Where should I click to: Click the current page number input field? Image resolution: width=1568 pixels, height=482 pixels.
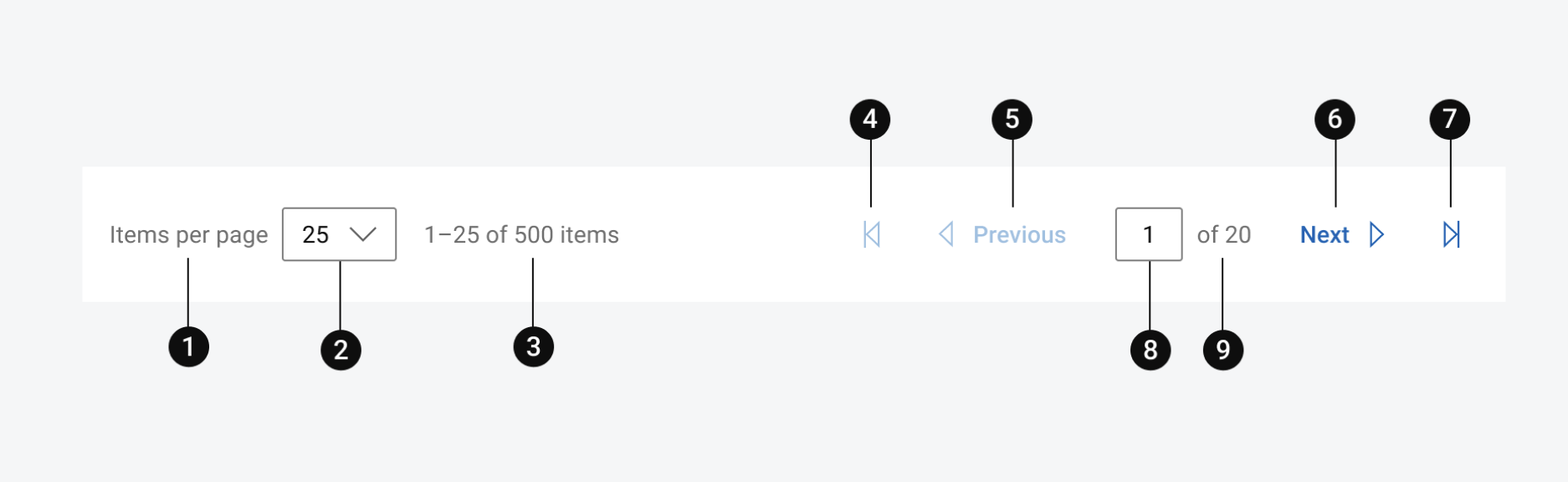pyautogui.click(x=1148, y=234)
